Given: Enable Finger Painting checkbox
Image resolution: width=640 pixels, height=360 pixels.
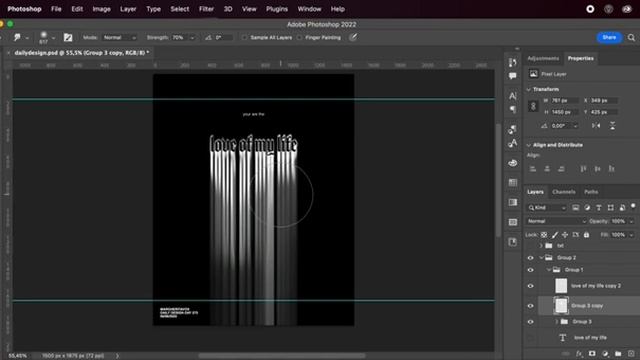Looking at the screenshot, I should pyautogui.click(x=300, y=38).
